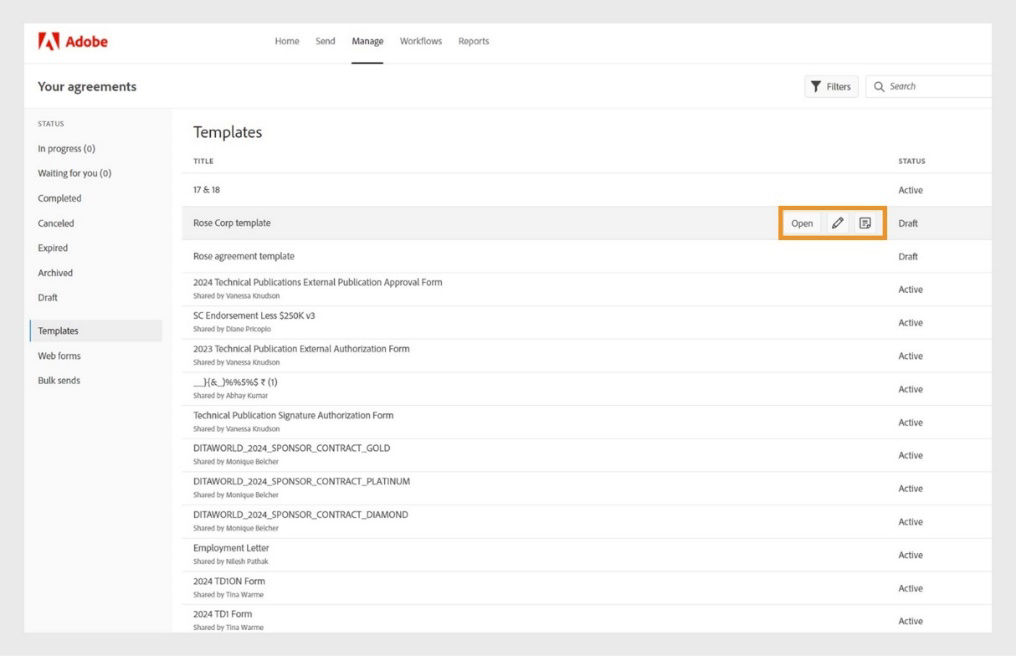1016x656 pixels.
Task: Select the Templates filter in the sidebar
Action: tap(57, 330)
